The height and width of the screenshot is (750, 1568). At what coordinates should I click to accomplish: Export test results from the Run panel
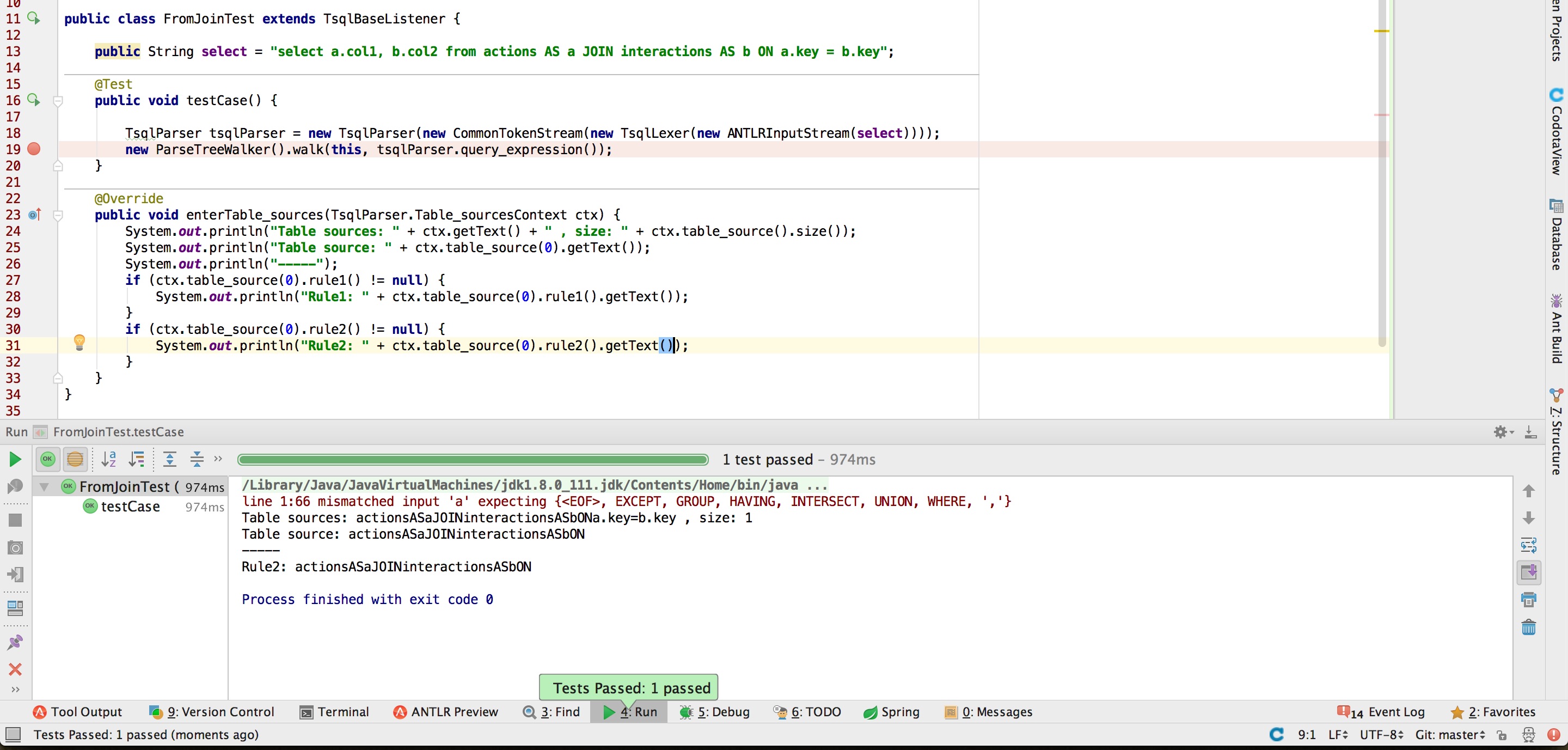click(1532, 432)
